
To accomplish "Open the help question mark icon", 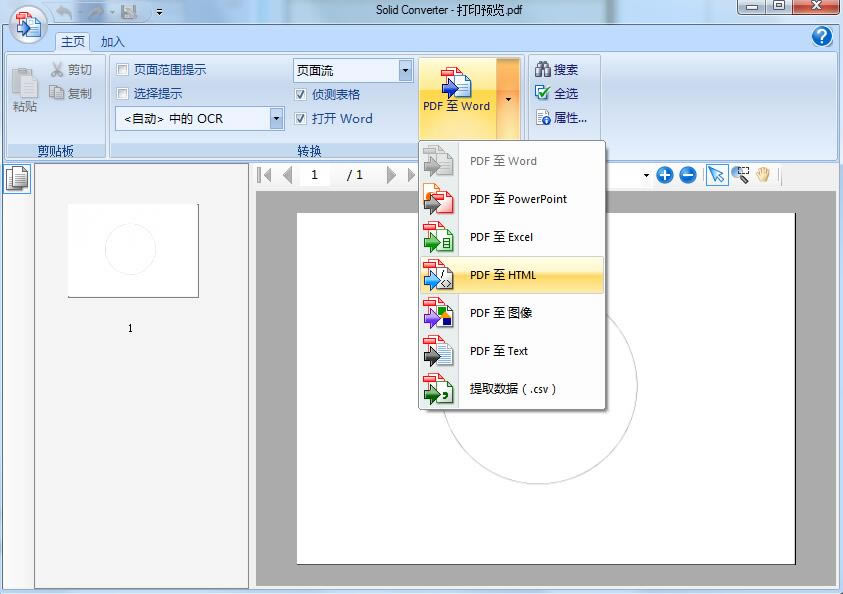I will click(x=821, y=37).
